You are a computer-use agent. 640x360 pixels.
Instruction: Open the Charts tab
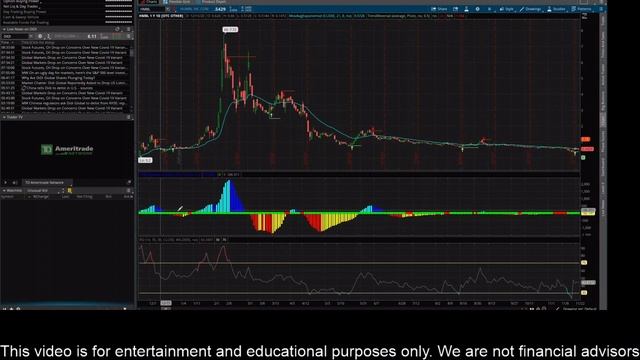pyautogui.click(x=149, y=2)
